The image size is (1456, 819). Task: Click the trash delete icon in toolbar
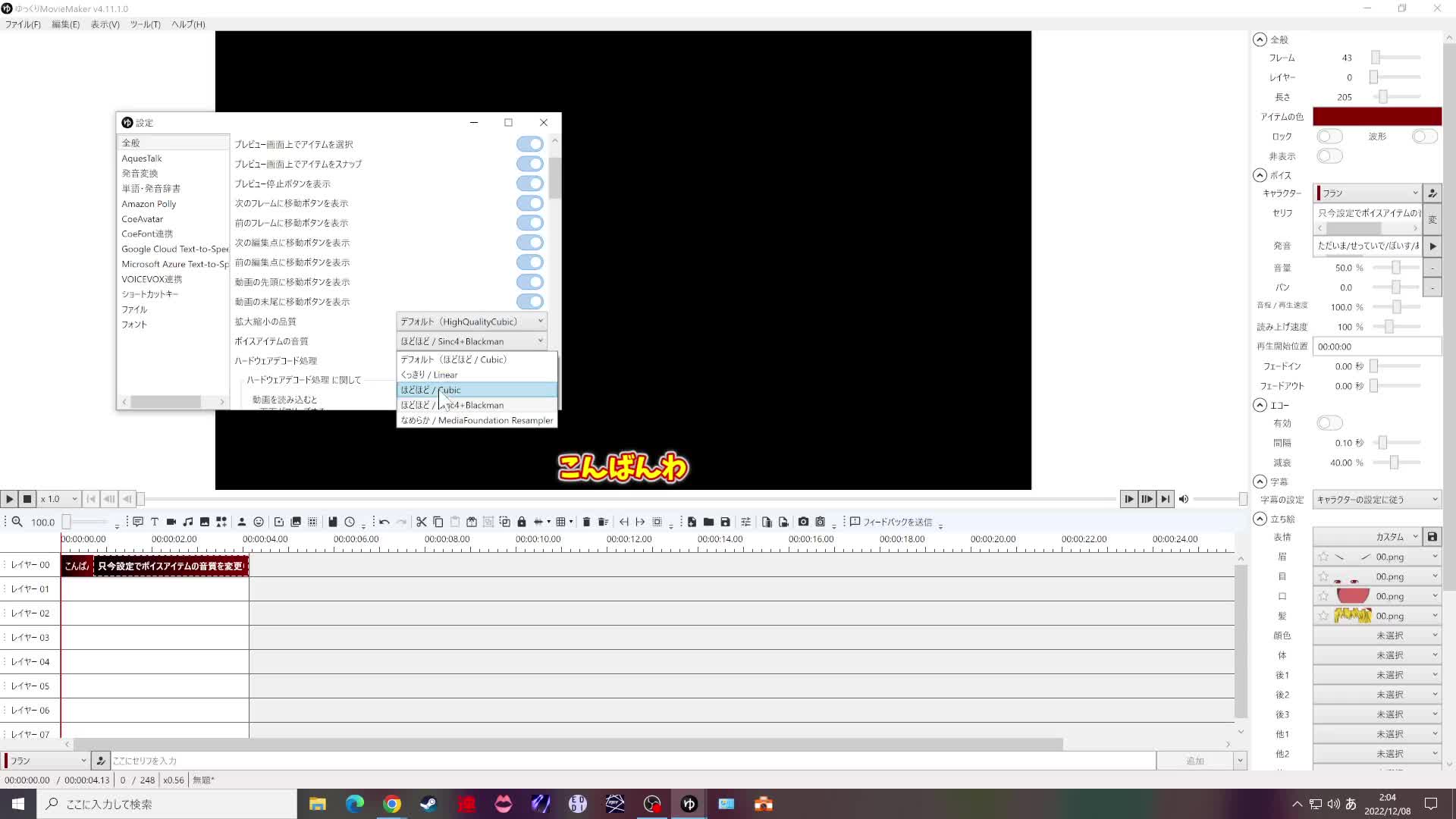point(586,522)
